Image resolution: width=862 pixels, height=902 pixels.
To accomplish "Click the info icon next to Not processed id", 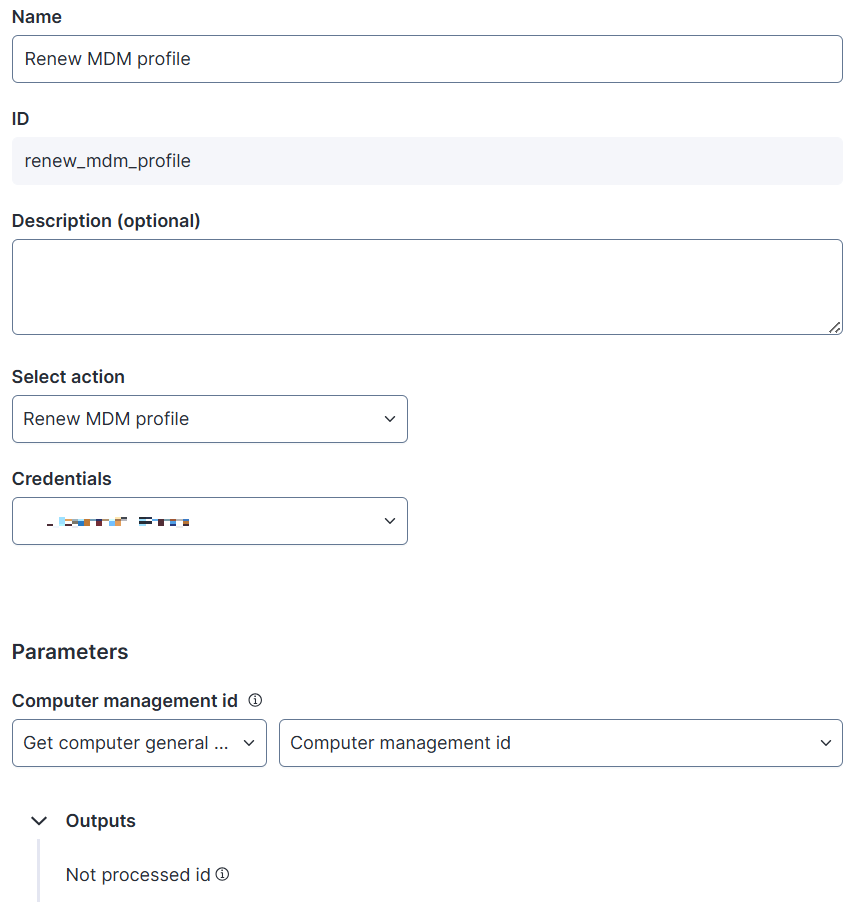I will (223, 874).
